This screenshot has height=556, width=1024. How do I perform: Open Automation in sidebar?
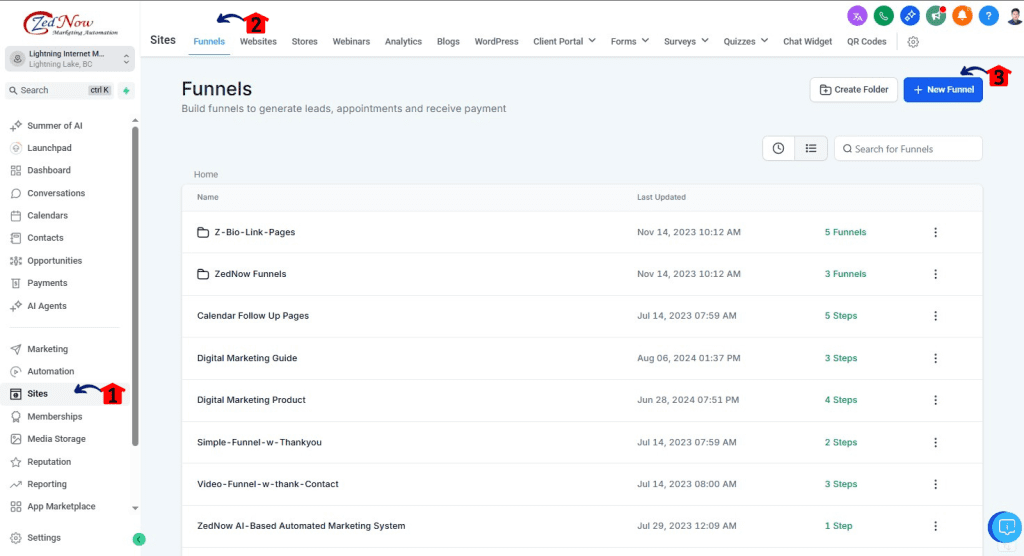point(42,371)
